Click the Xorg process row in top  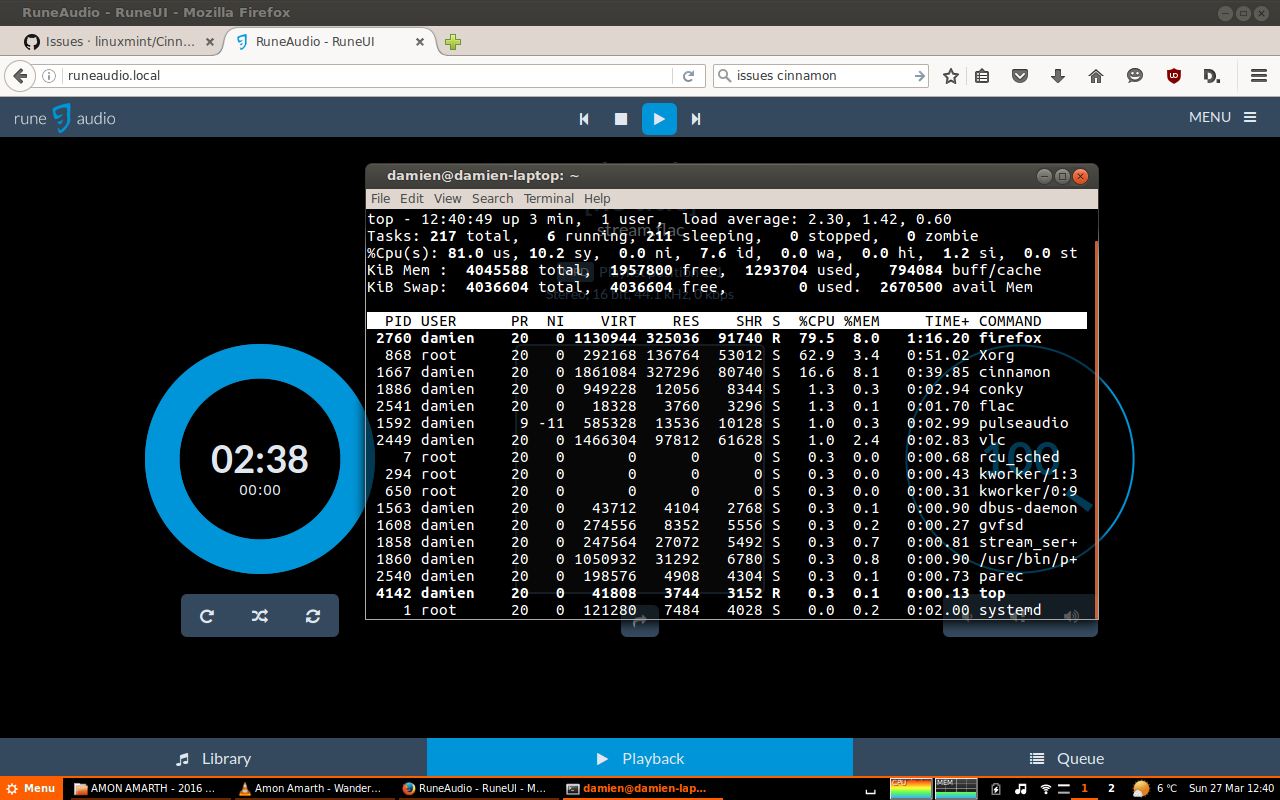click(727, 355)
